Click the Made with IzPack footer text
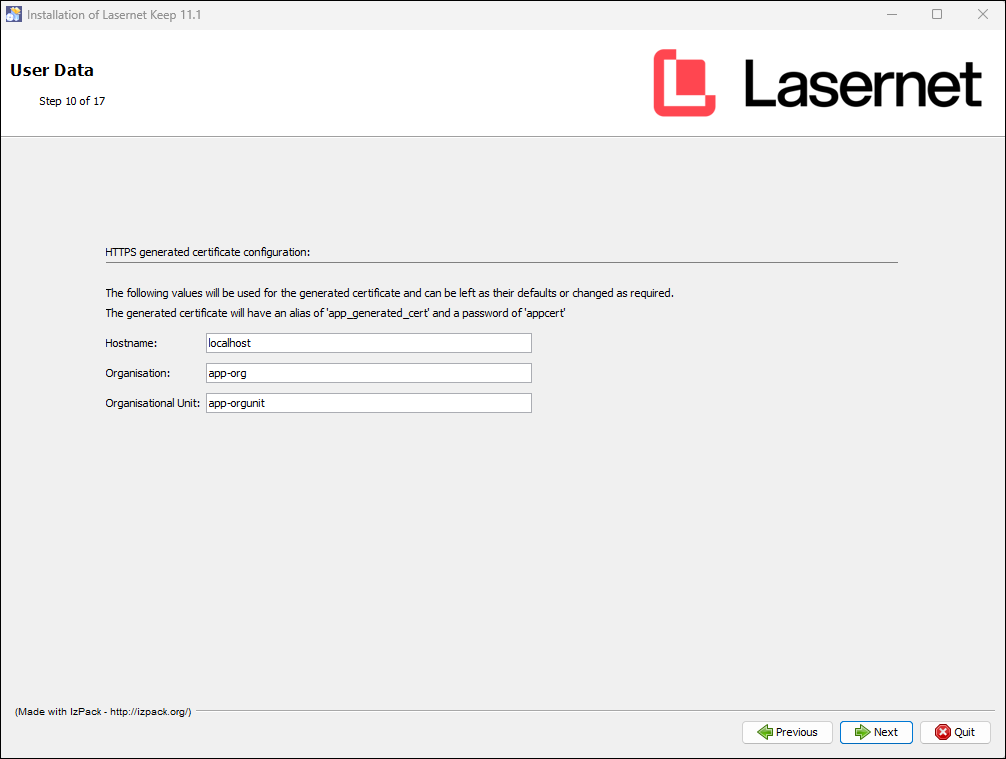The width and height of the screenshot is (1006, 759). pos(103,711)
